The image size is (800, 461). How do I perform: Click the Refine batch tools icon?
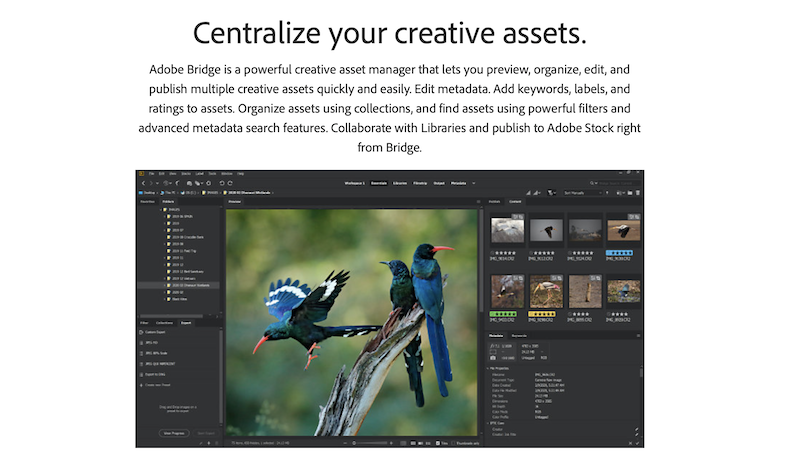197,183
